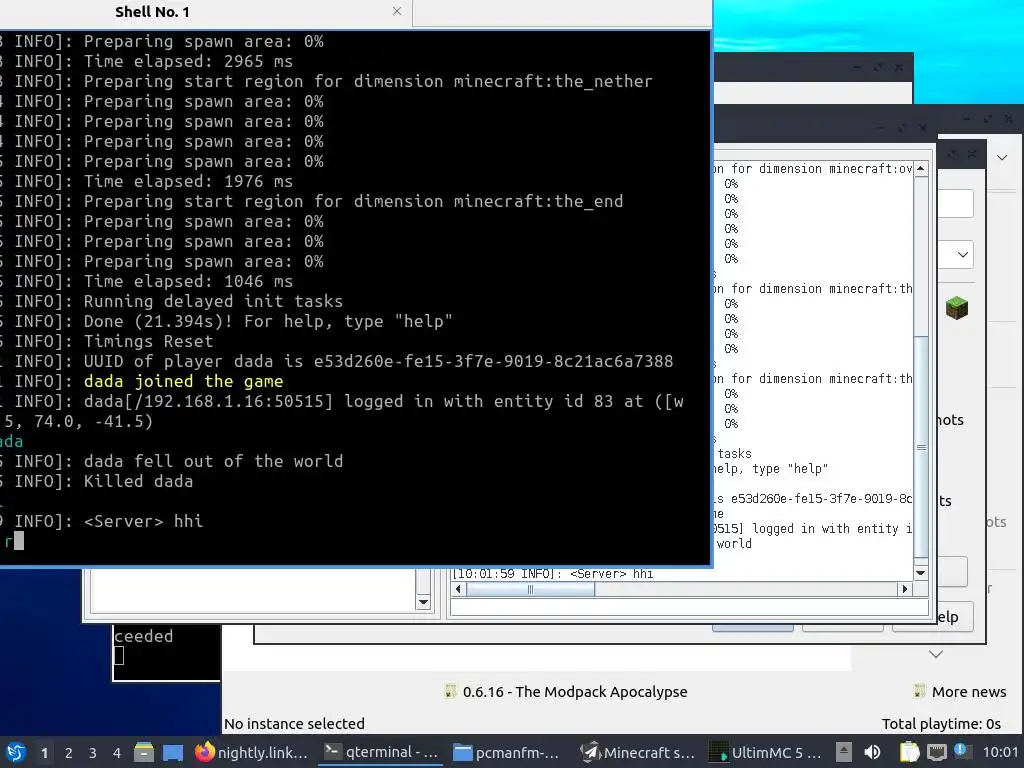The width and height of the screenshot is (1024, 768).
Task: Switch to virtual desktop 3
Action: click(93, 753)
